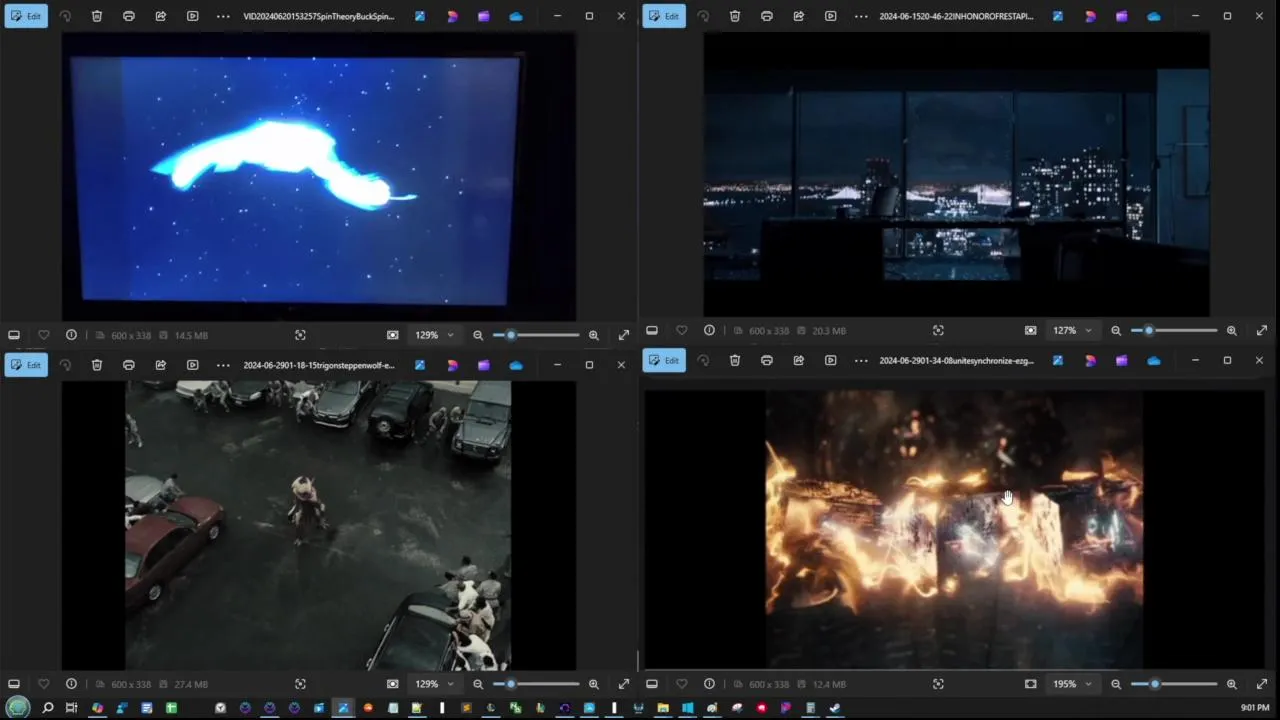This screenshot has width=1280, height=720.
Task: Open the Windows Start menu
Action: click(18, 708)
